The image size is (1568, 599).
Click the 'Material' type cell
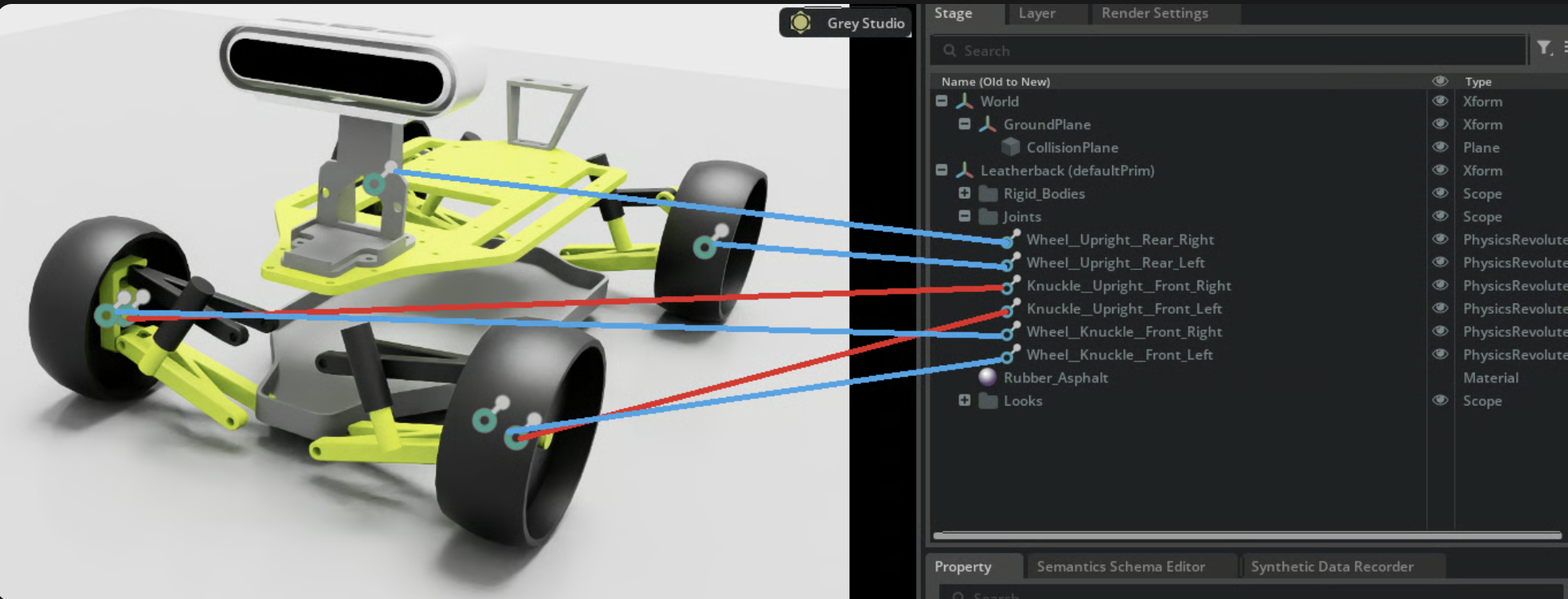coord(1491,378)
